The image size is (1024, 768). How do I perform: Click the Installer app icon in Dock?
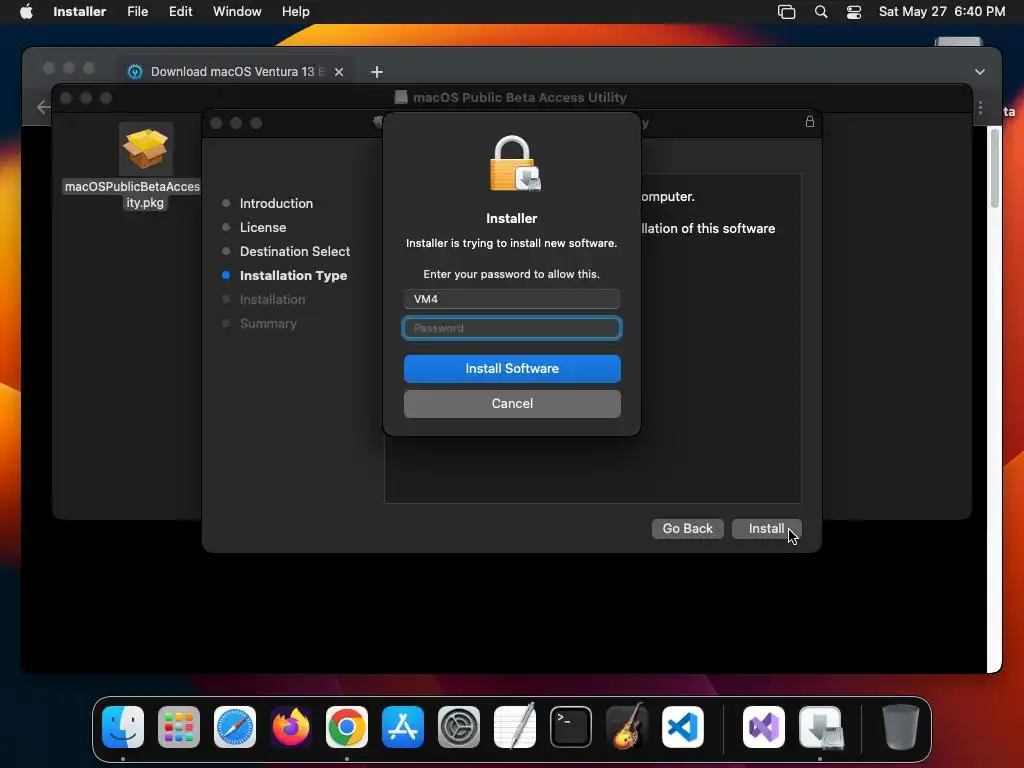click(x=821, y=727)
